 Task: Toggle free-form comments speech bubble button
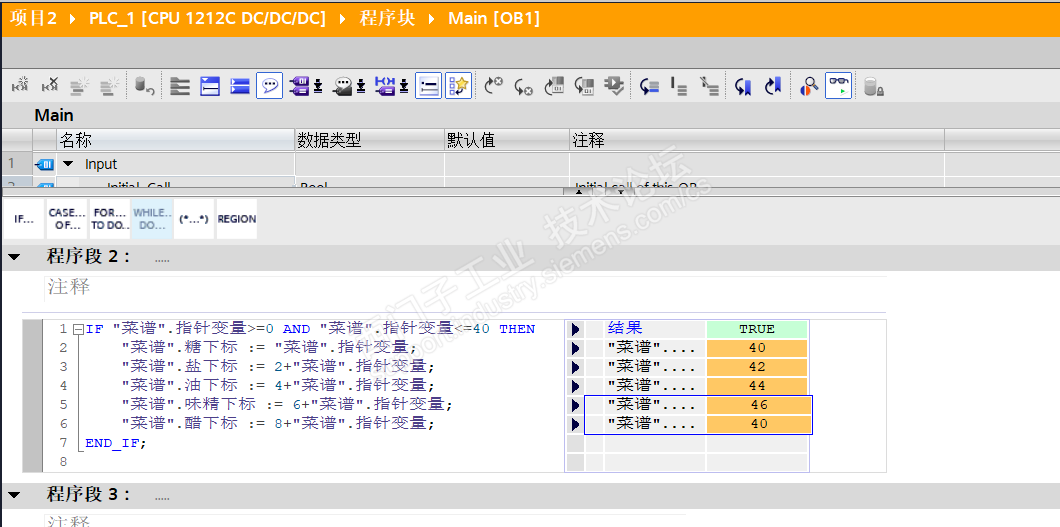click(x=270, y=86)
